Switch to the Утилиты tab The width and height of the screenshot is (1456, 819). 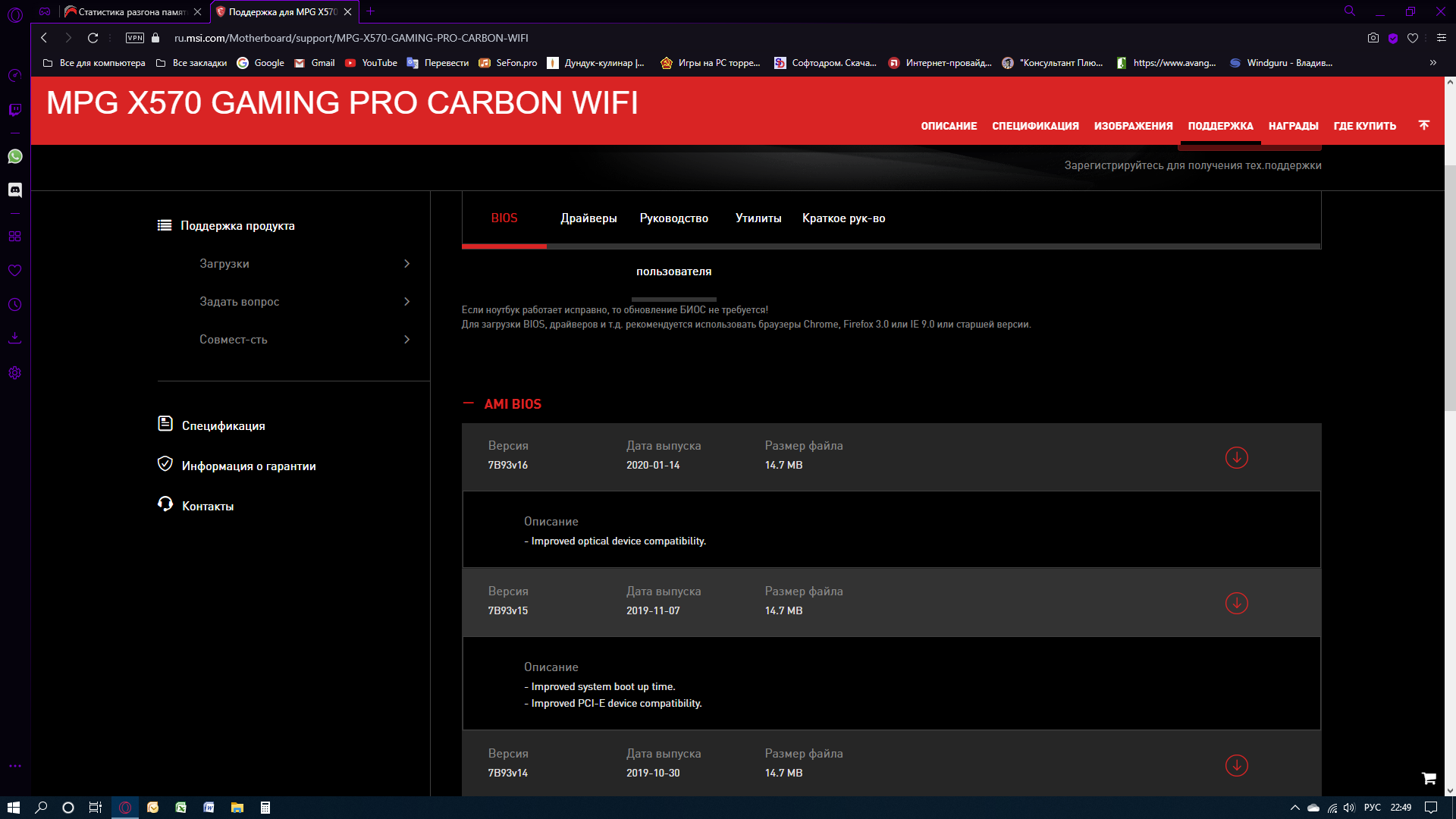(758, 218)
